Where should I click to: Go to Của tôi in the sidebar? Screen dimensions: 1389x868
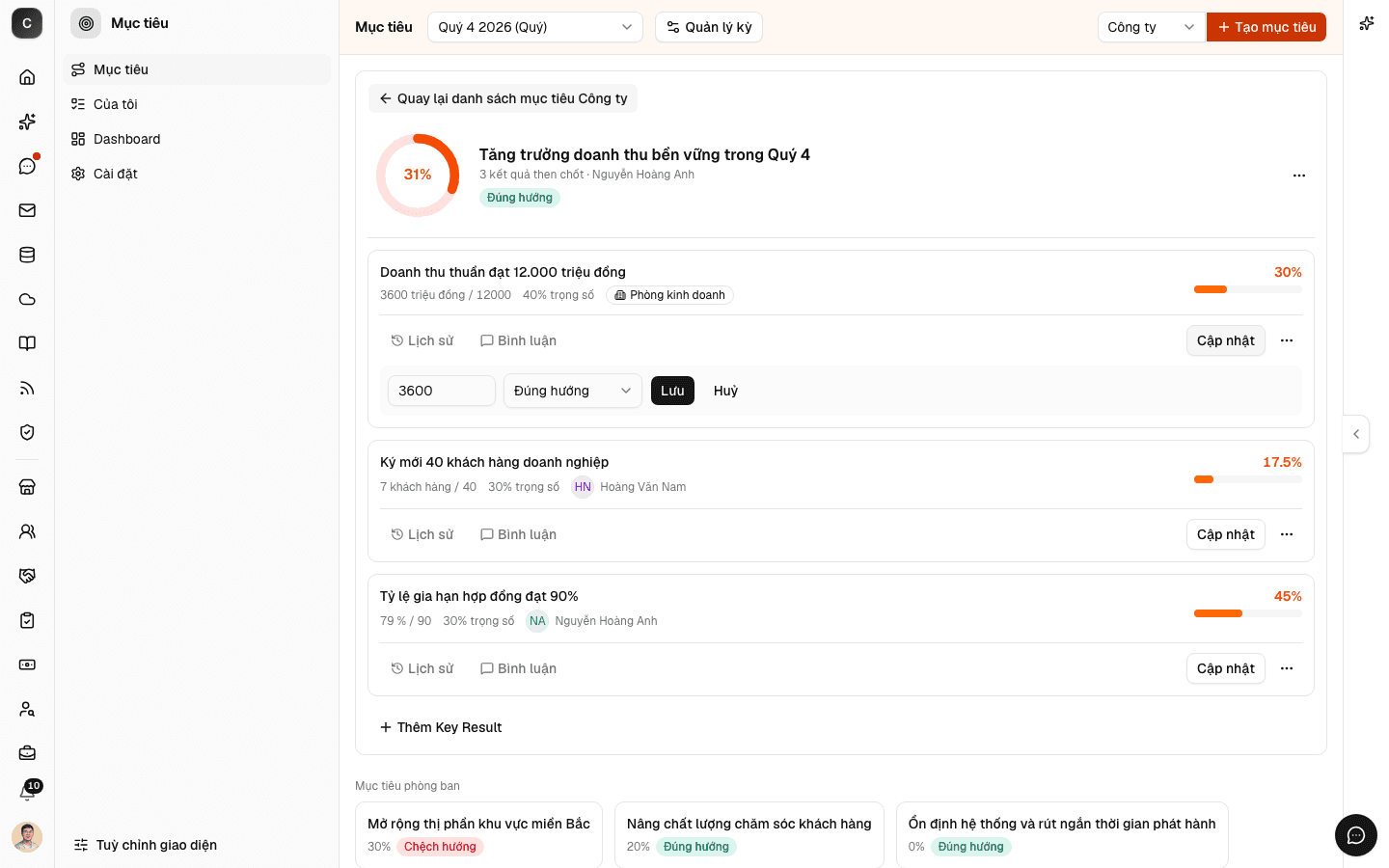point(197,104)
